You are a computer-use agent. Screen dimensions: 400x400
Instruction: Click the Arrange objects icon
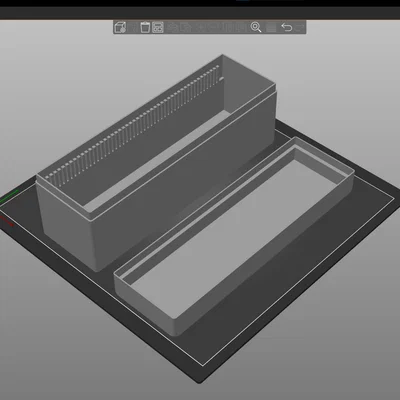[158, 27]
